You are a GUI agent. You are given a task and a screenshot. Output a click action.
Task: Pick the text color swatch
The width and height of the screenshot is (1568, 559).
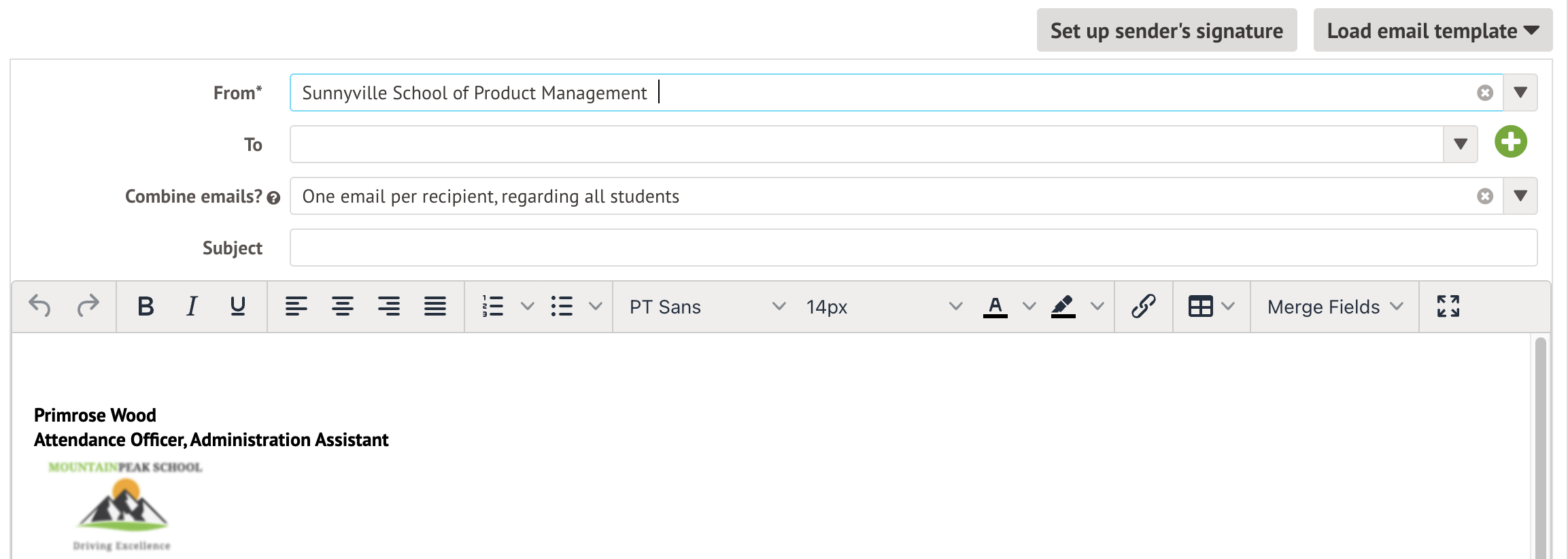click(995, 307)
